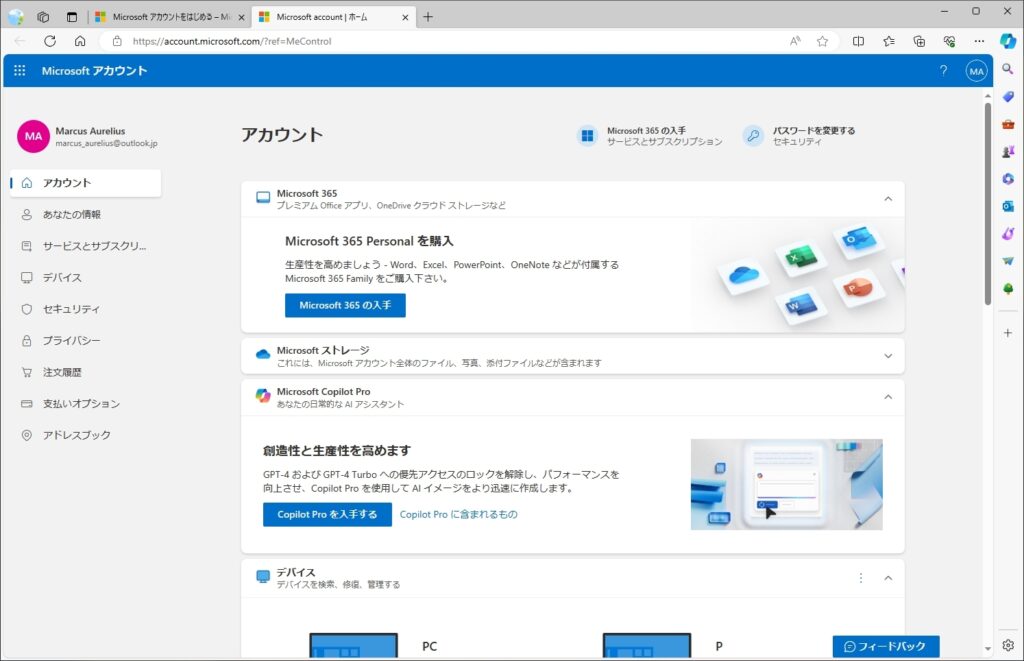
Task: Open the Microsoft apps launcher grid icon
Action: (x=20, y=71)
